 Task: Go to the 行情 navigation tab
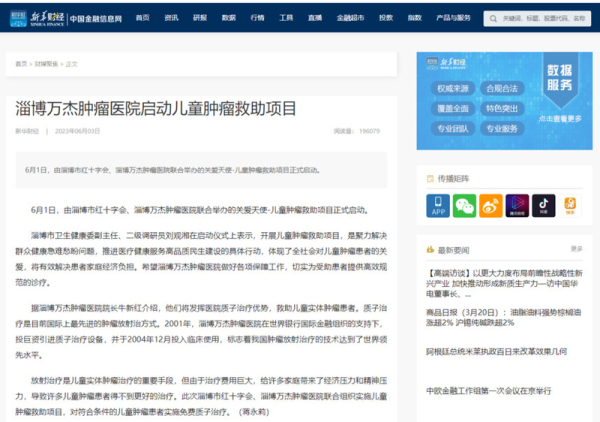tap(258, 18)
